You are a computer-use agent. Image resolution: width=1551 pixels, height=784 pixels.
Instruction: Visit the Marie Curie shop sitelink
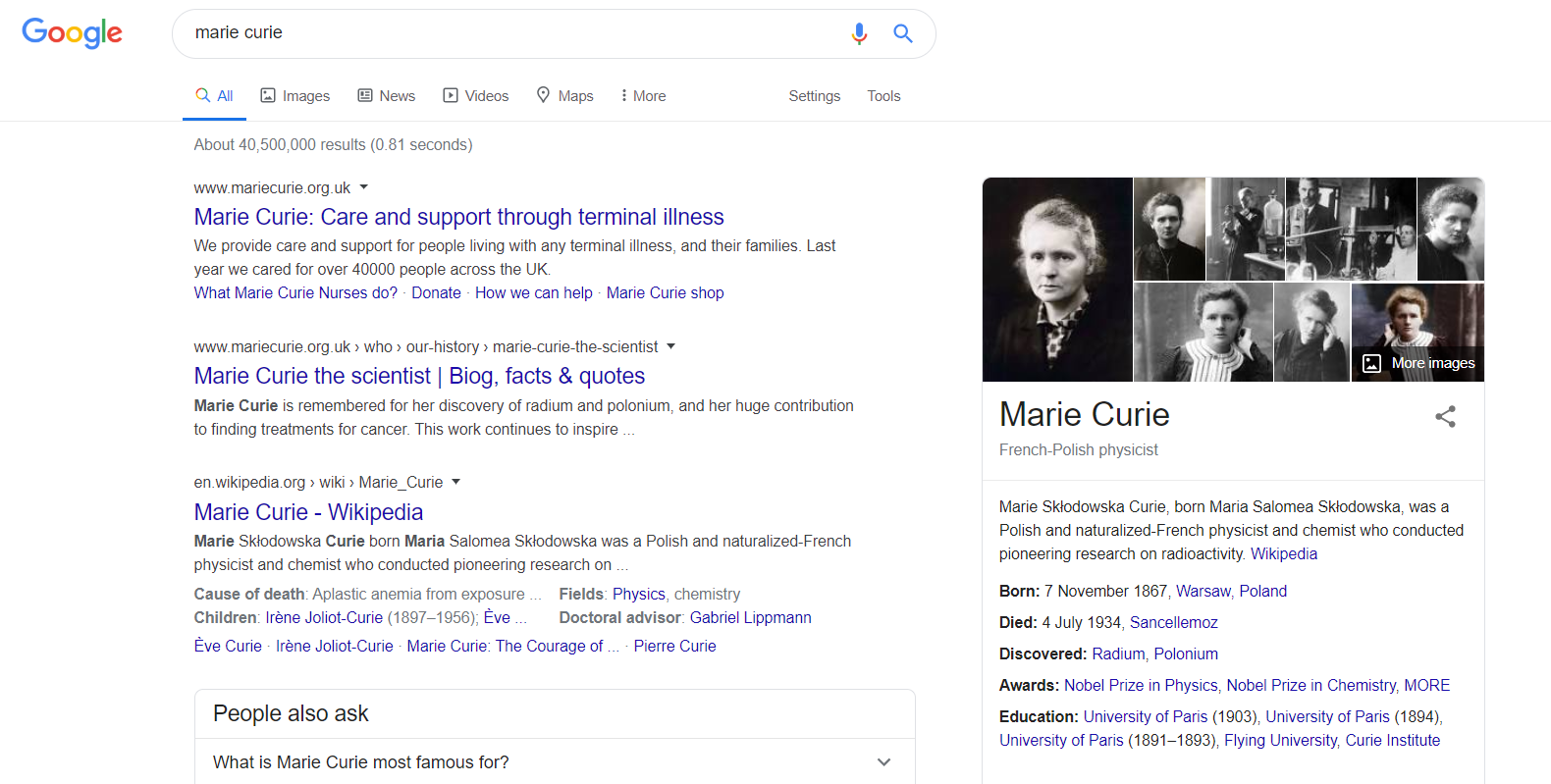665,292
